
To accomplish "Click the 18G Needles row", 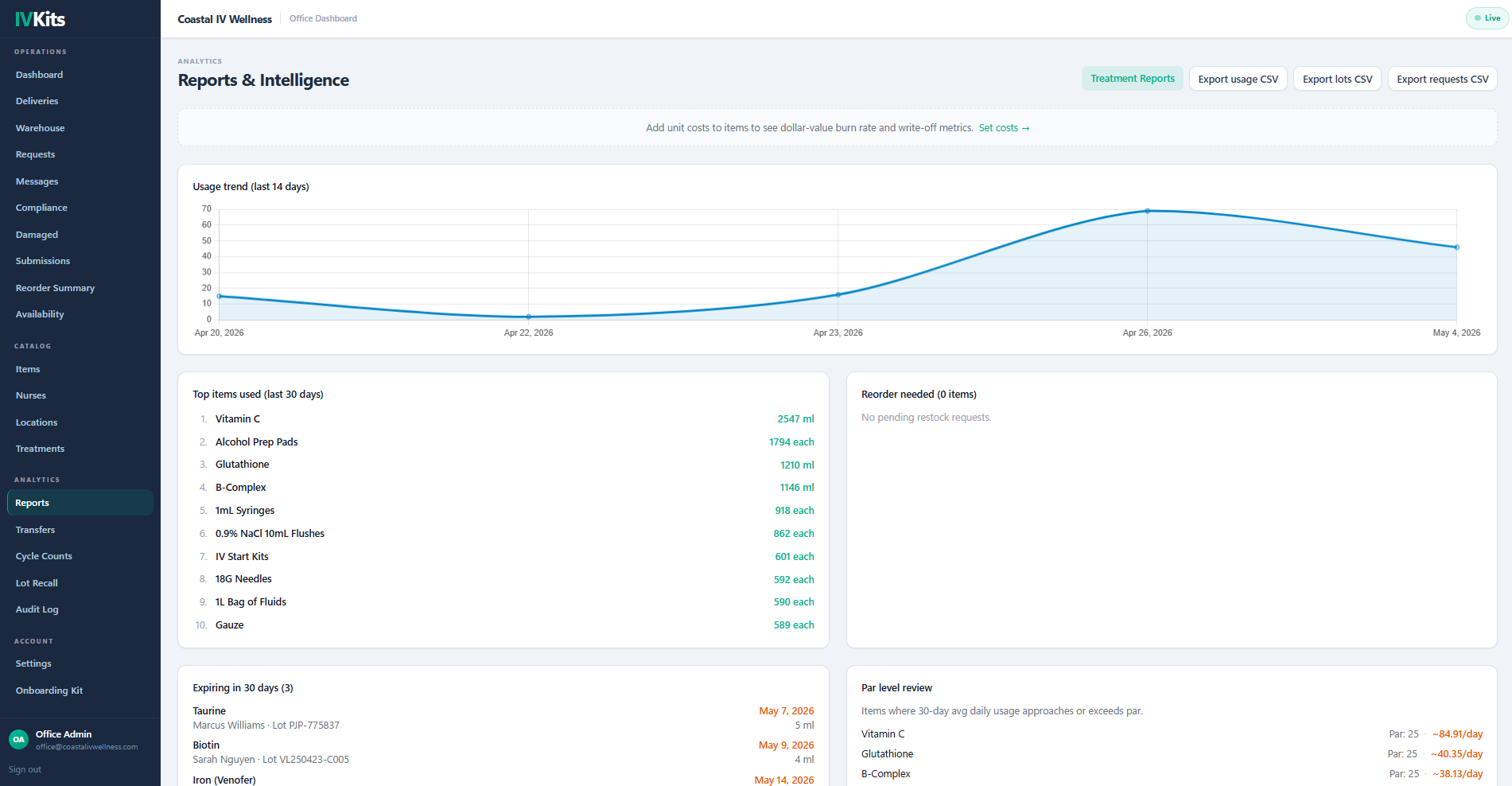I will click(503, 579).
